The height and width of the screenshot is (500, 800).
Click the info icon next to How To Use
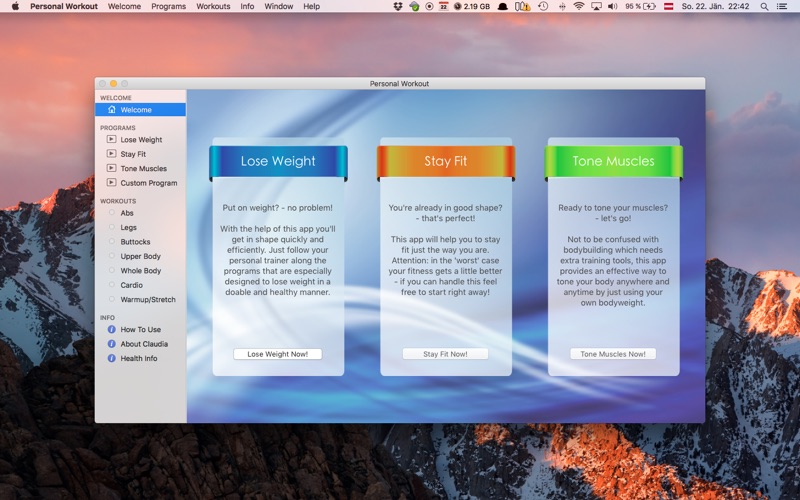[x=111, y=330]
